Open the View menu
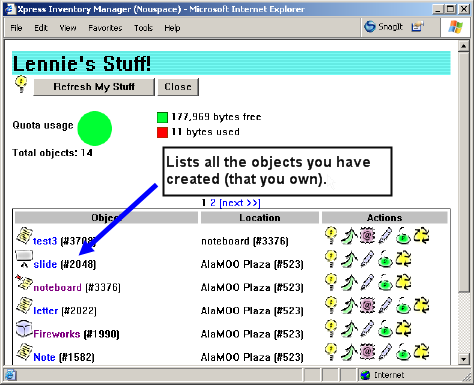This screenshot has height=385, width=474. tap(68, 28)
